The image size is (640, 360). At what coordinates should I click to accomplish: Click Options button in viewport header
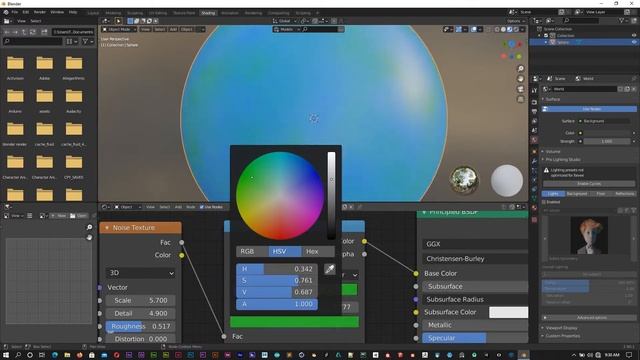[515, 21]
